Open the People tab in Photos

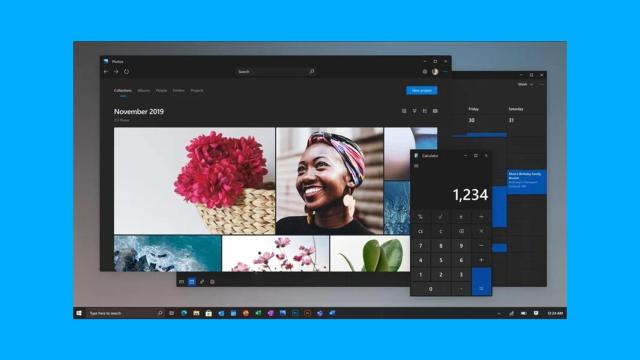pos(161,91)
